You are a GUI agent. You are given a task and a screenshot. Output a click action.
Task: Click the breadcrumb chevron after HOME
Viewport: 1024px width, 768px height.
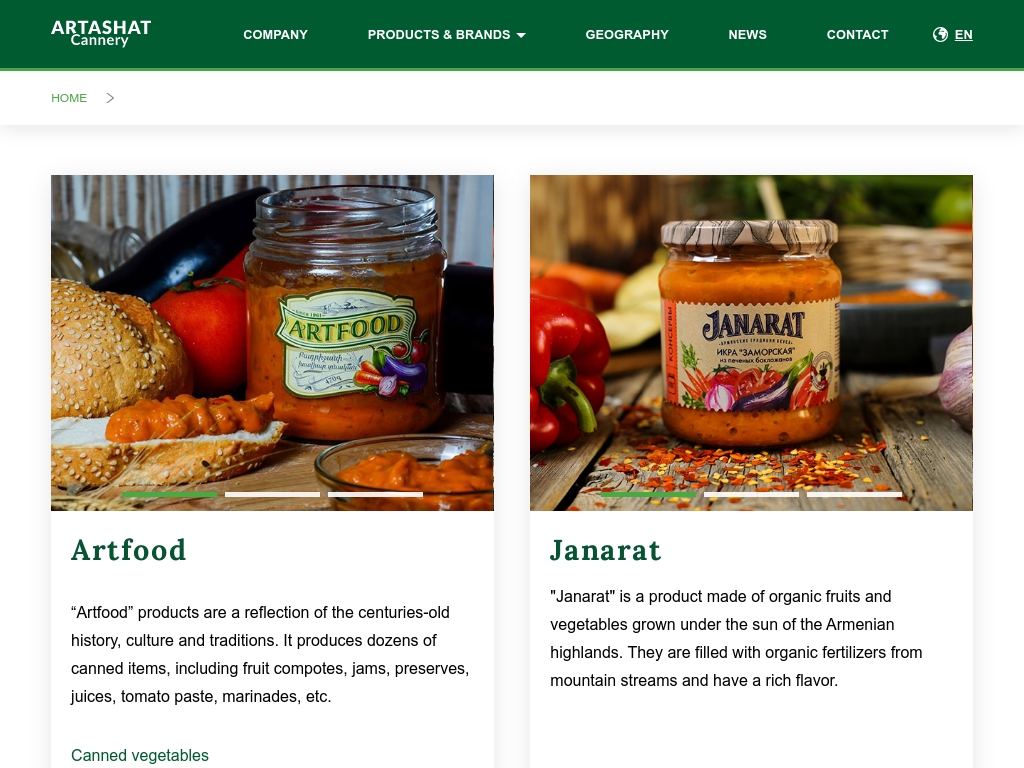pyautogui.click(x=110, y=98)
